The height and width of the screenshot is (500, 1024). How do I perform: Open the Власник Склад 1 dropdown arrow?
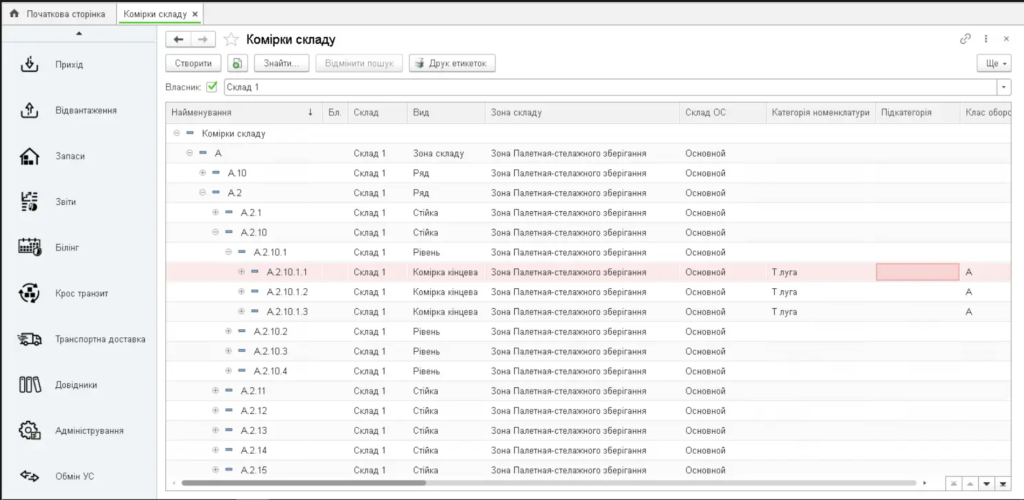click(x=1004, y=87)
